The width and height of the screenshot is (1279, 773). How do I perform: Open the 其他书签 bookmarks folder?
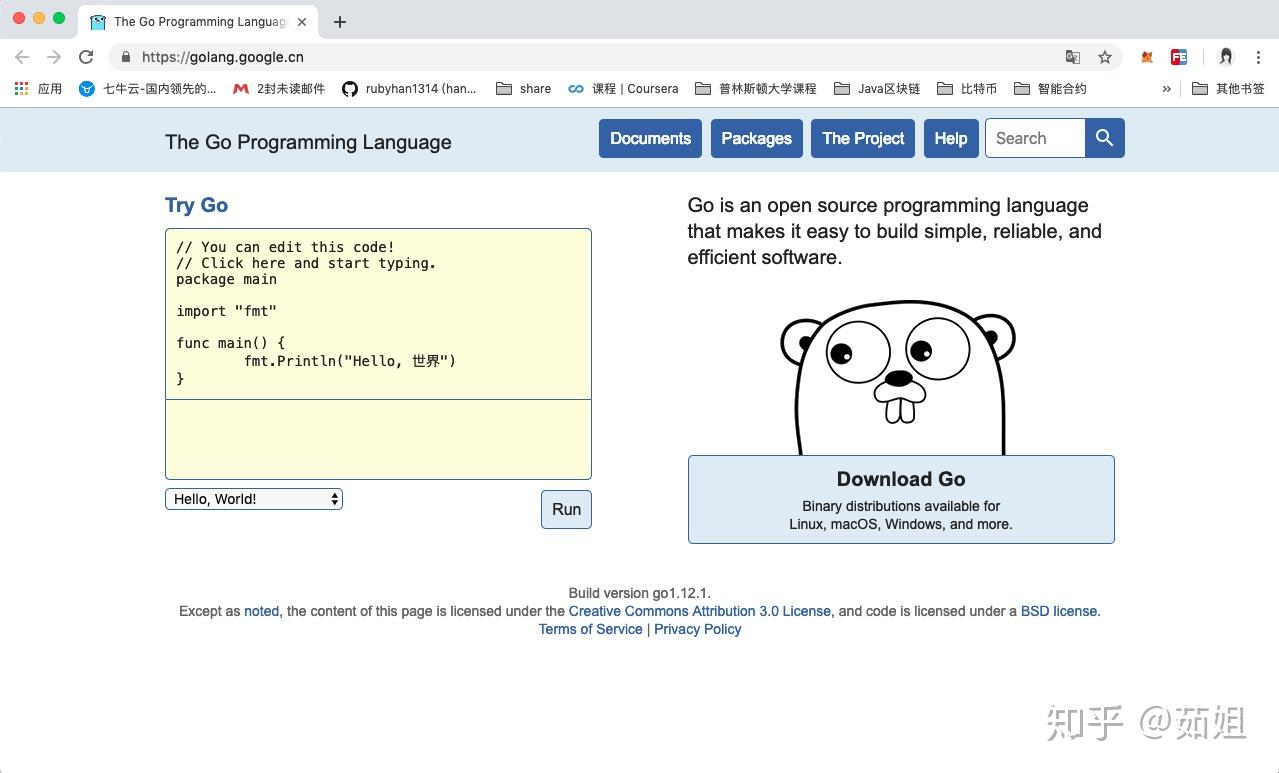(1227, 88)
